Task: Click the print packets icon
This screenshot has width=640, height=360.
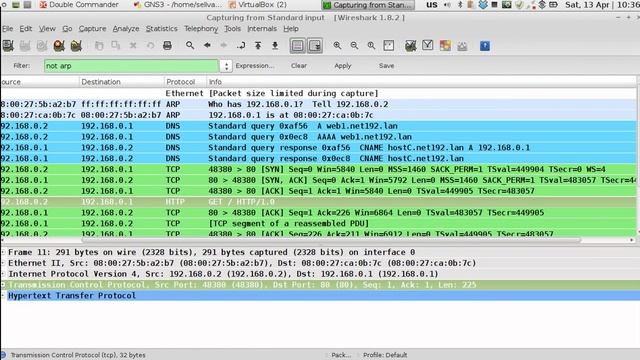Action: [167, 46]
